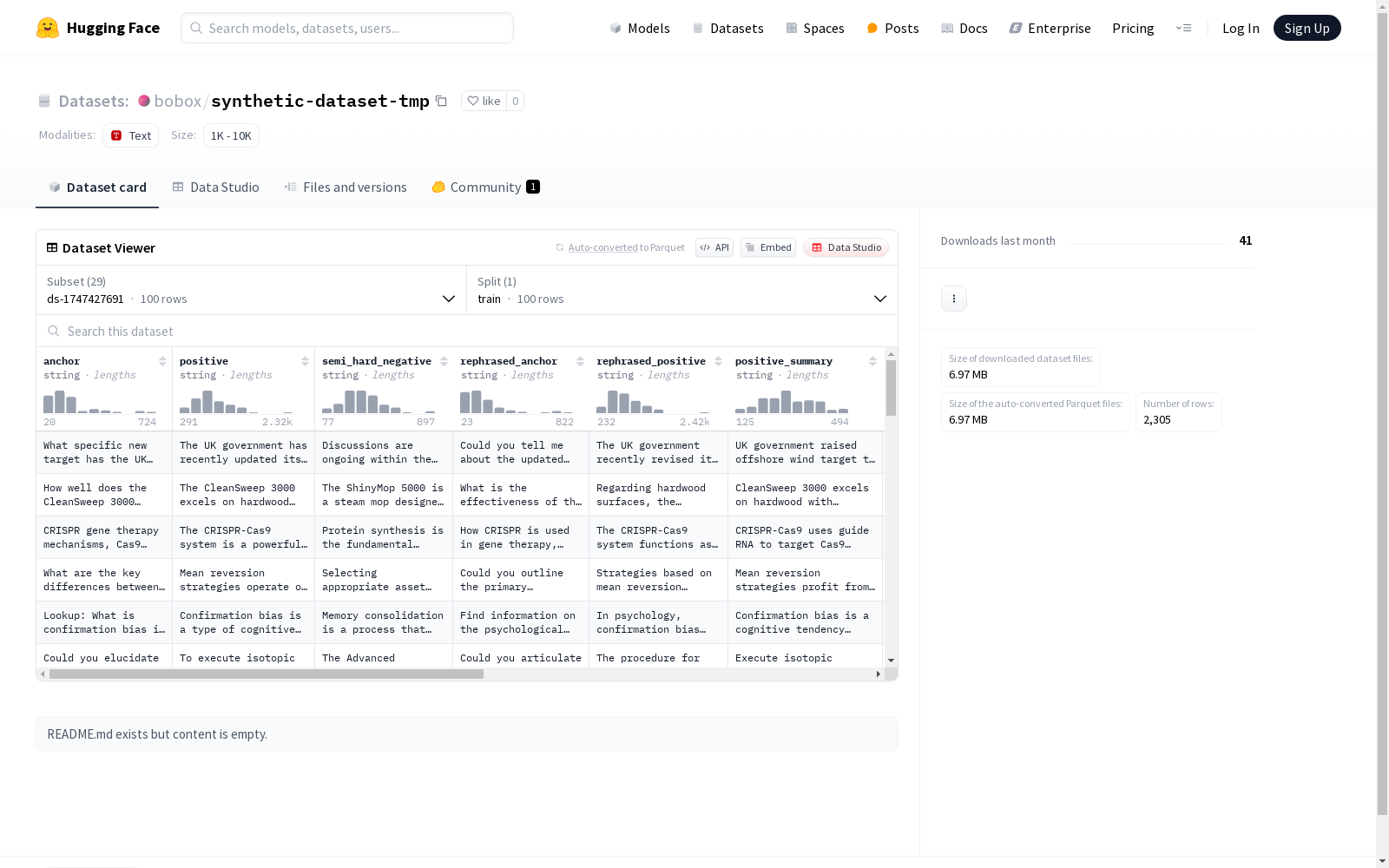Click the Embed button
The width and height of the screenshot is (1389, 868).
pos(768,247)
